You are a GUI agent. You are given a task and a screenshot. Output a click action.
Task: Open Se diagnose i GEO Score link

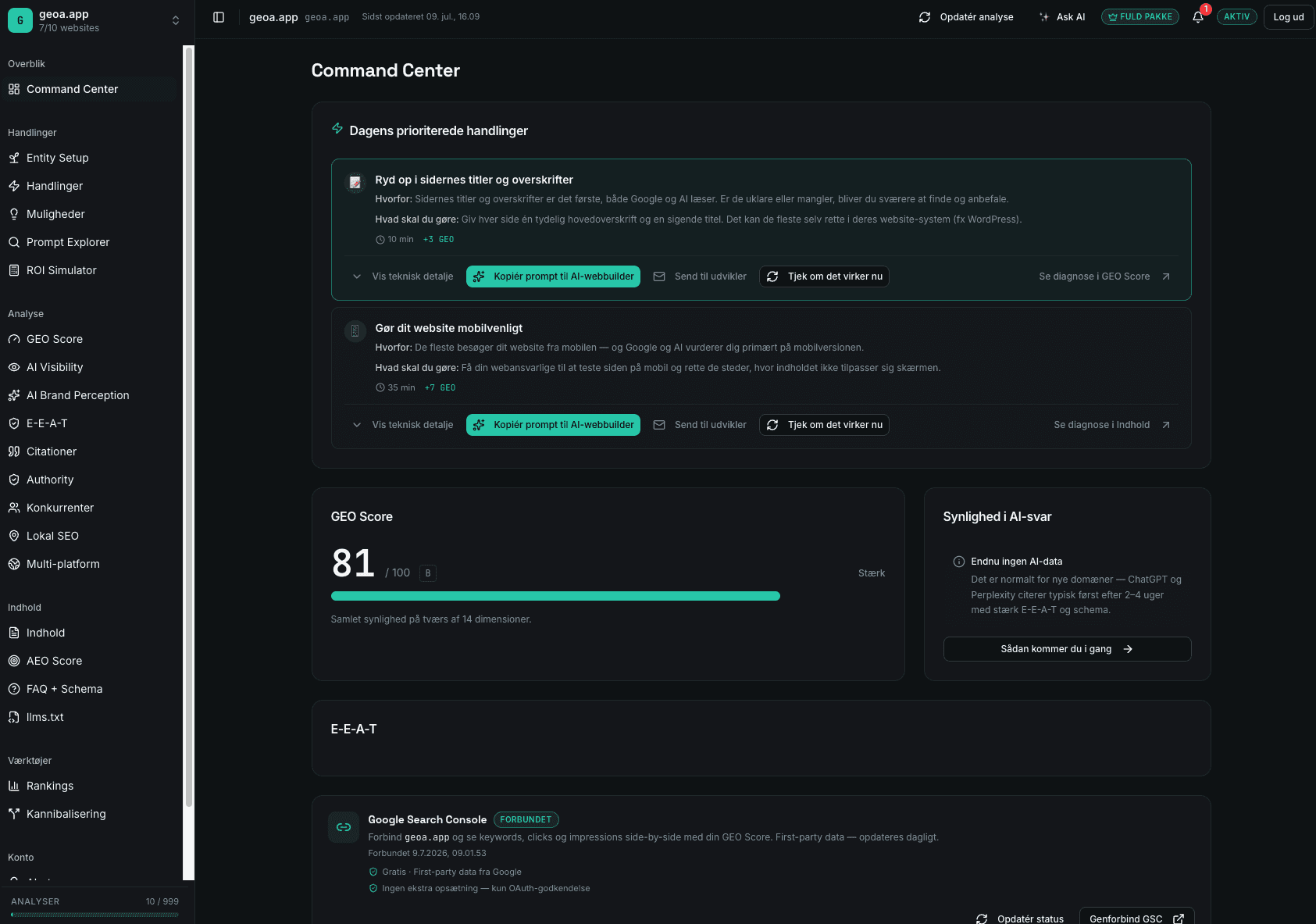pos(1104,276)
